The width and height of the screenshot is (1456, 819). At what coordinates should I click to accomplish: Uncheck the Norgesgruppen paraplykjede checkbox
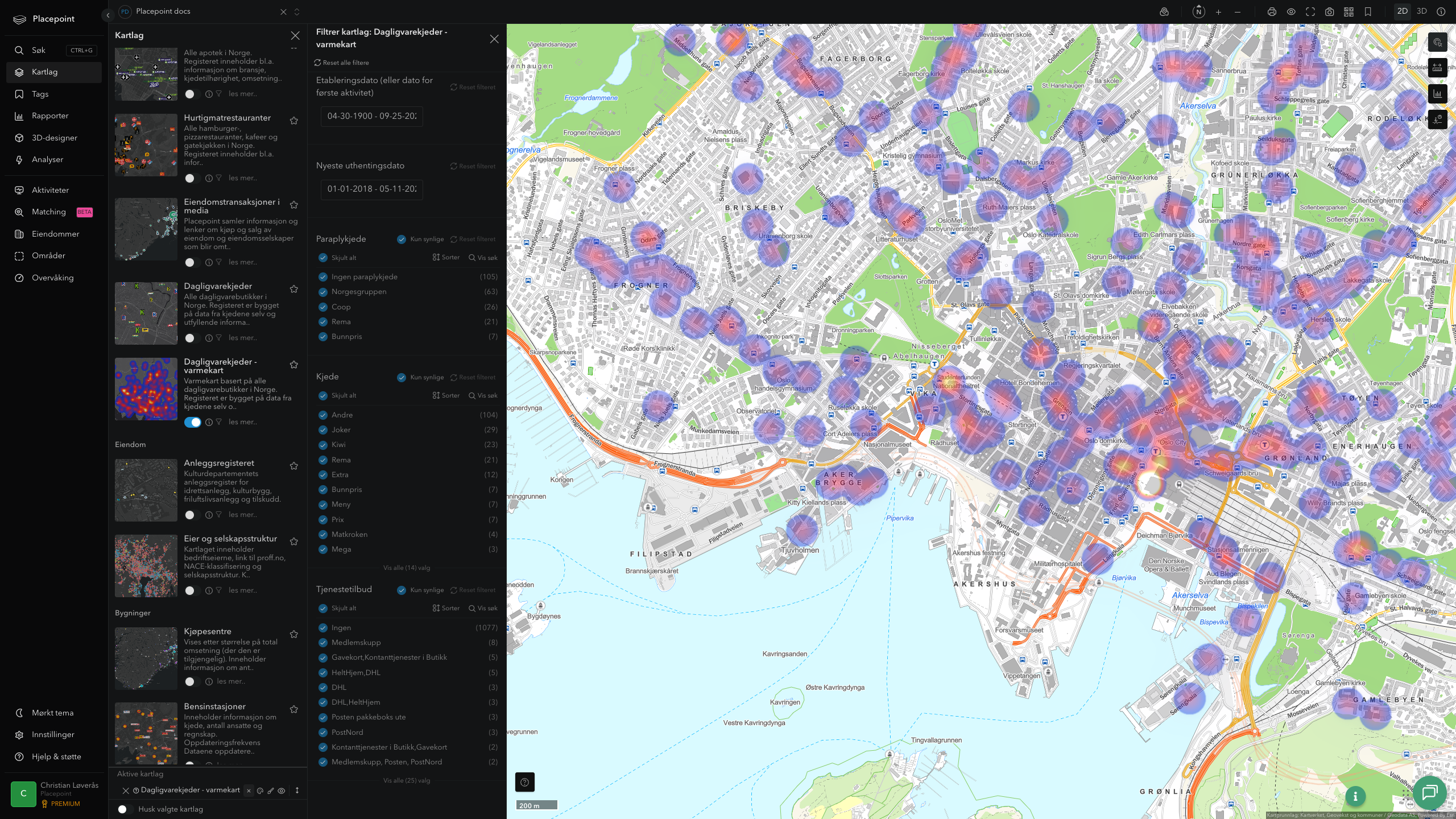(x=323, y=292)
